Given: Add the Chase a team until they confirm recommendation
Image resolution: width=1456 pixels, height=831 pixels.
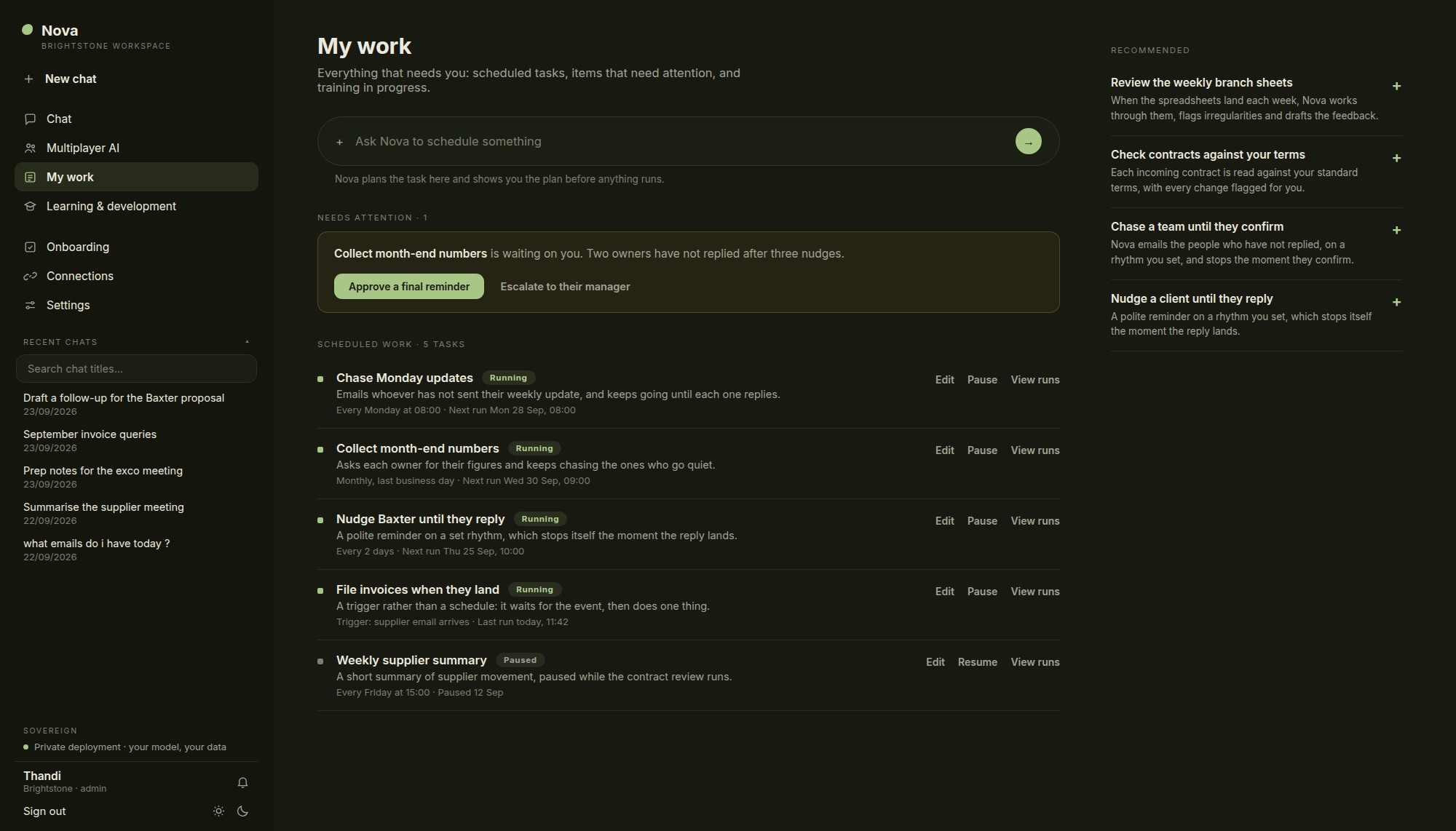Looking at the screenshot, I should click(1396, 230).
